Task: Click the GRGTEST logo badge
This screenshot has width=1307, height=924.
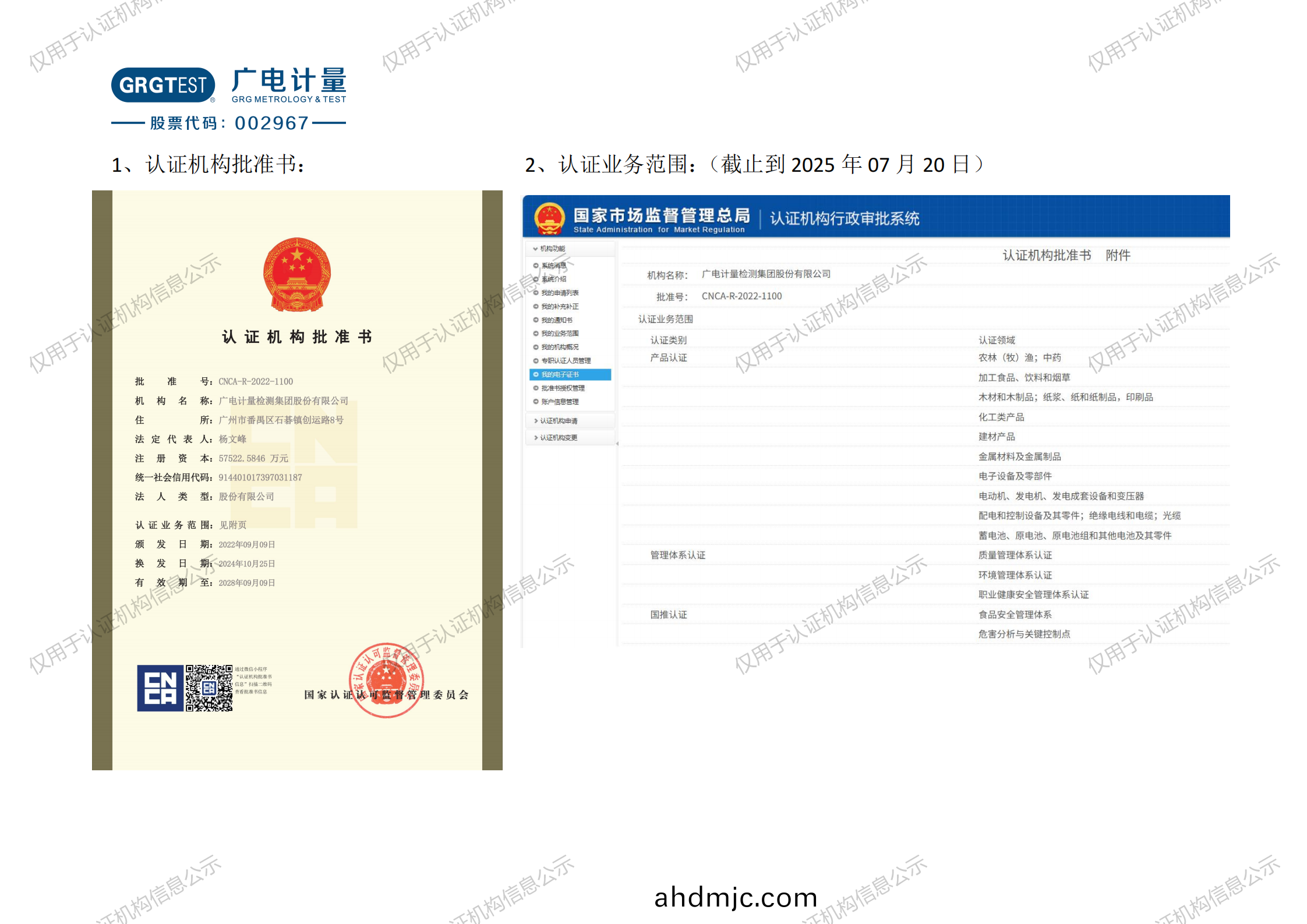Action: (x=163, y=85)
